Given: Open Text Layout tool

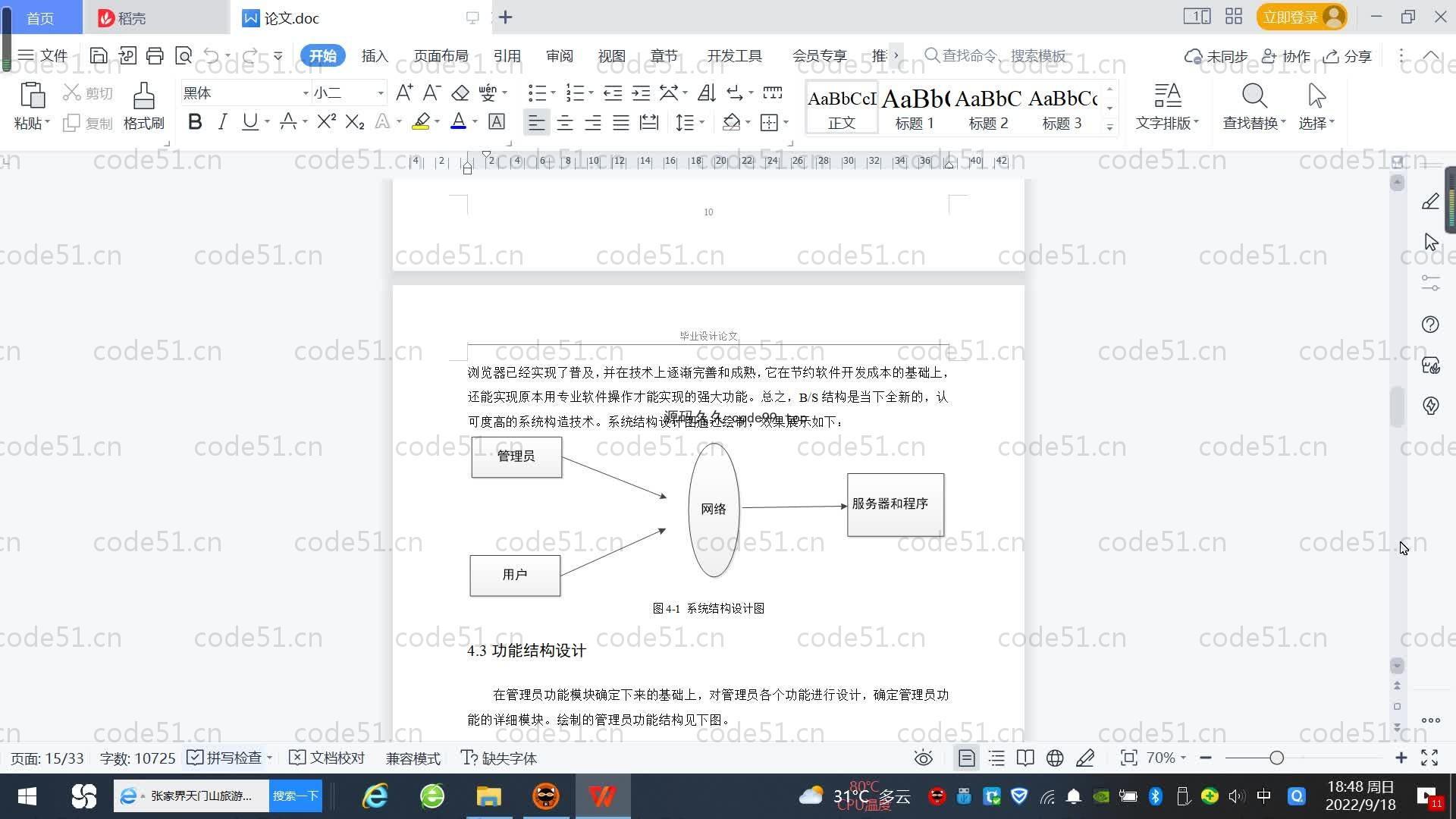Looking at the screenshot, I should pyautogui.click(x=1167, y=105).
